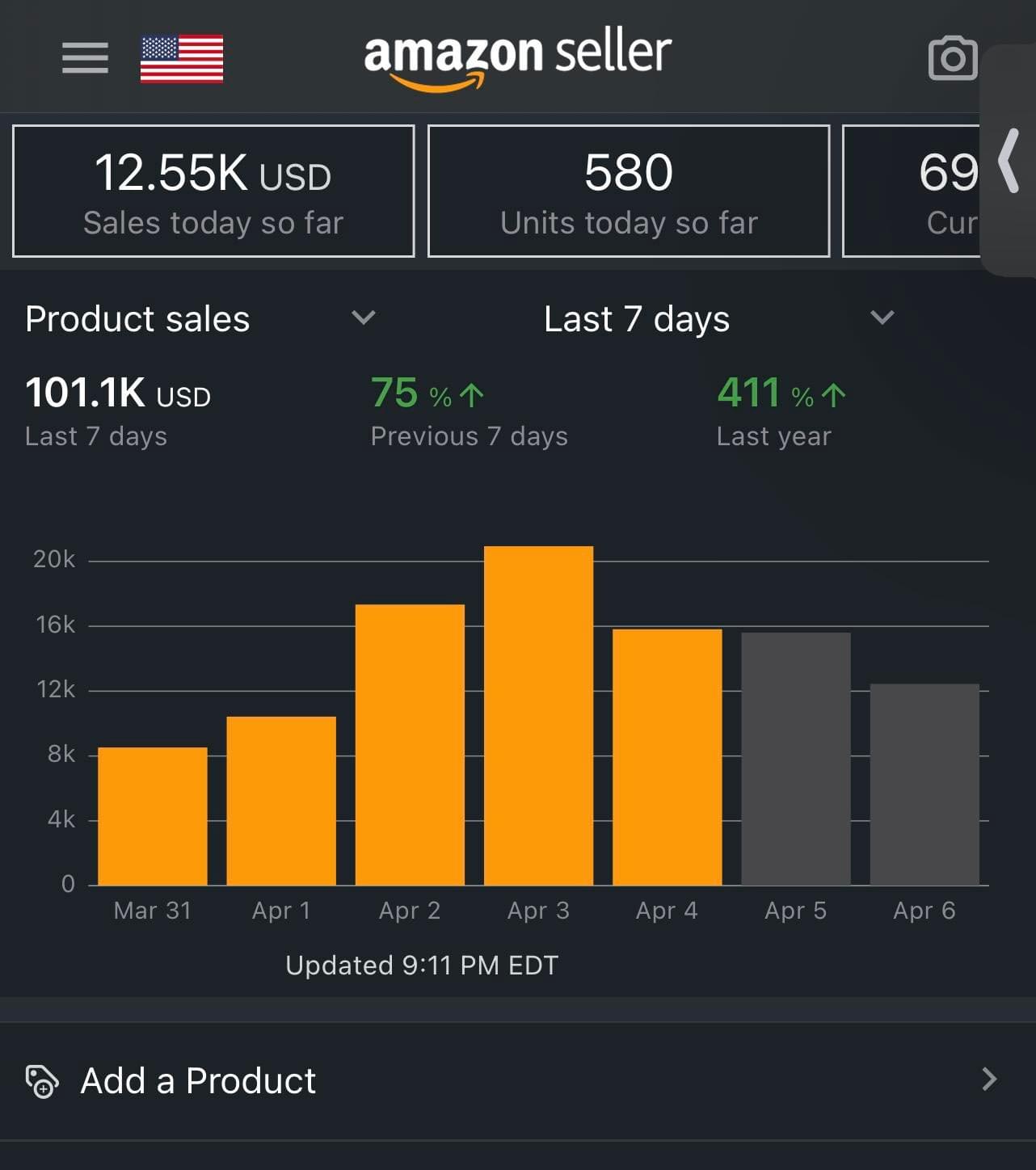Tap the Amazon Seller logo
This screenshot has width=1036, height=1170.
[517, 55]
